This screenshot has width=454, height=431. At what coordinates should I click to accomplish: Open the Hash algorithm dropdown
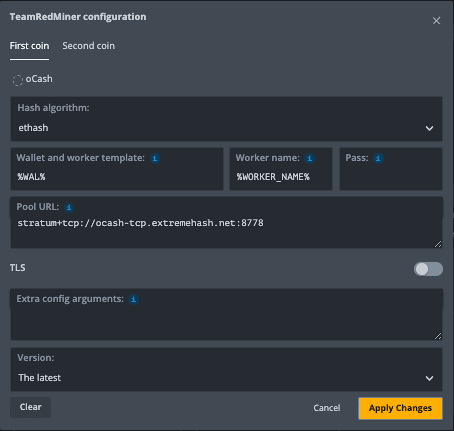[226, 119]
